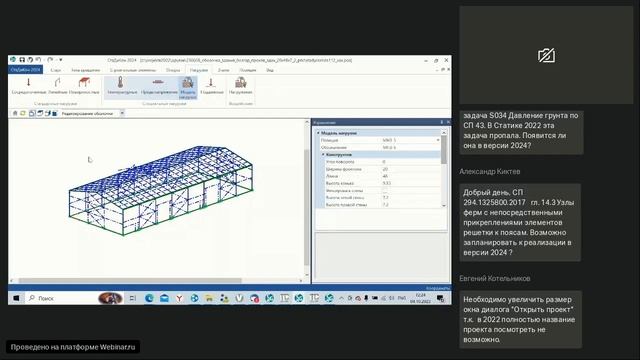The height and width of the screenshot is (360, 640).
Task: Choose the temperature loads thermometer icon
Action: (122, 86)
